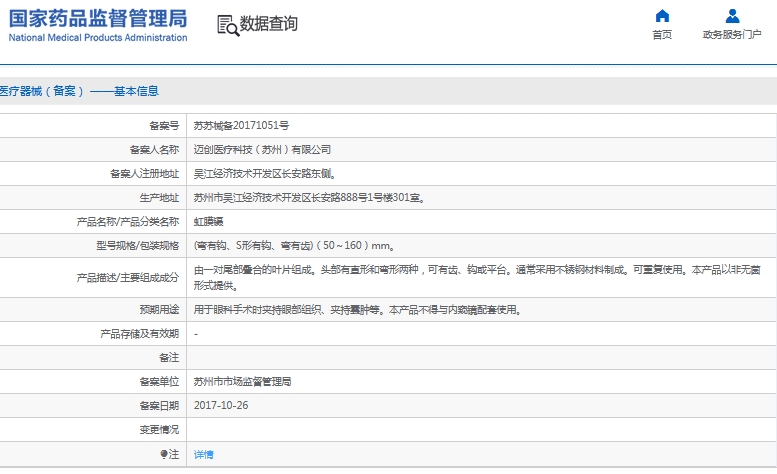This screenshot has width=777, height=474.
Task: Click the 型号规格/包装规格 label
Action: pyautogui.click(x=137, y=246)
